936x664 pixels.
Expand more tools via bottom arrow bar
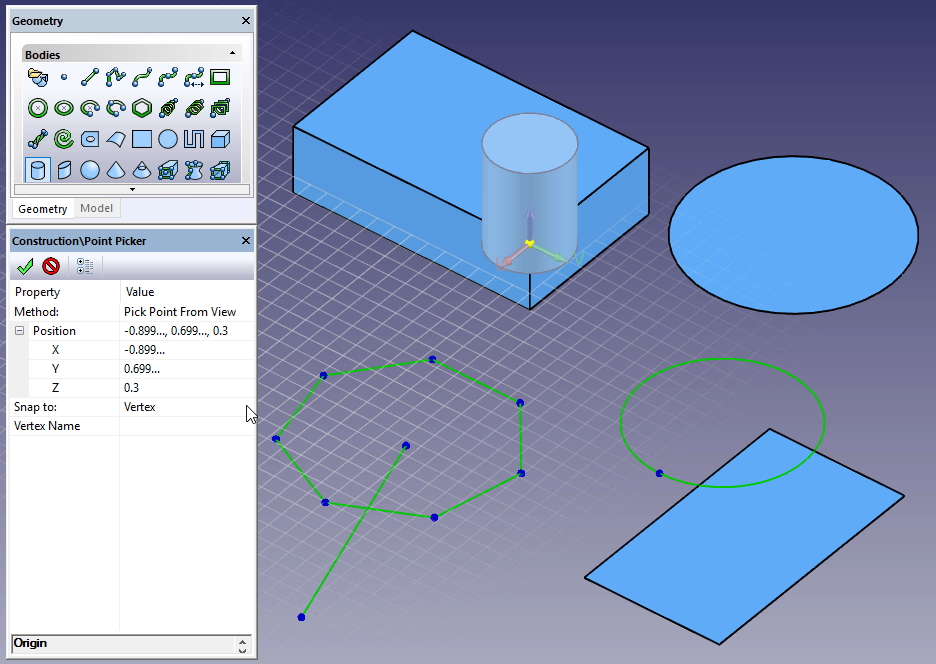pyautogui.click(x=131, y=188)
